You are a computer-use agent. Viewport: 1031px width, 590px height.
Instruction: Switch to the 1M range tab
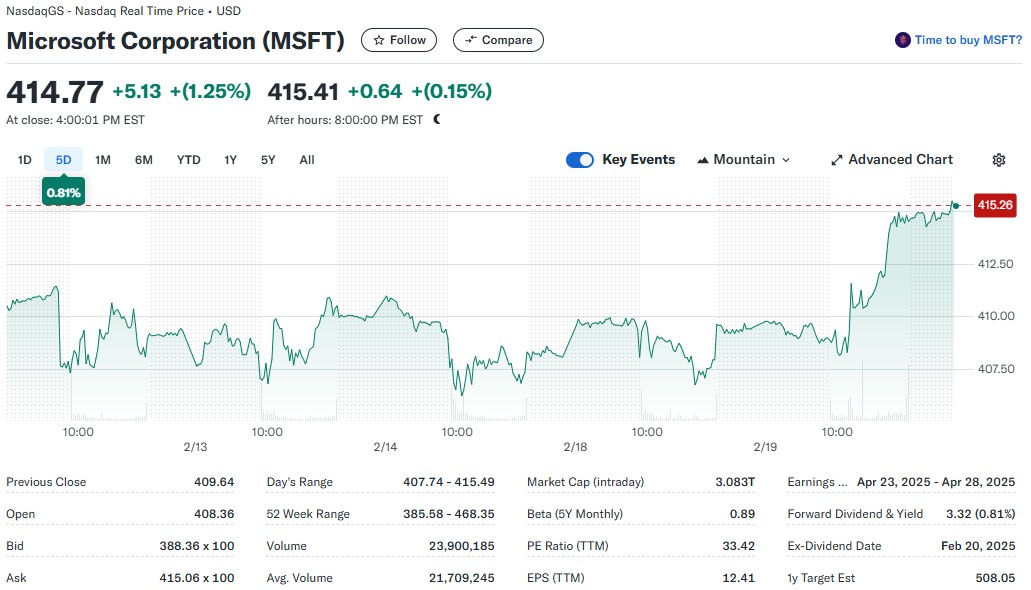tap(103, 160)
